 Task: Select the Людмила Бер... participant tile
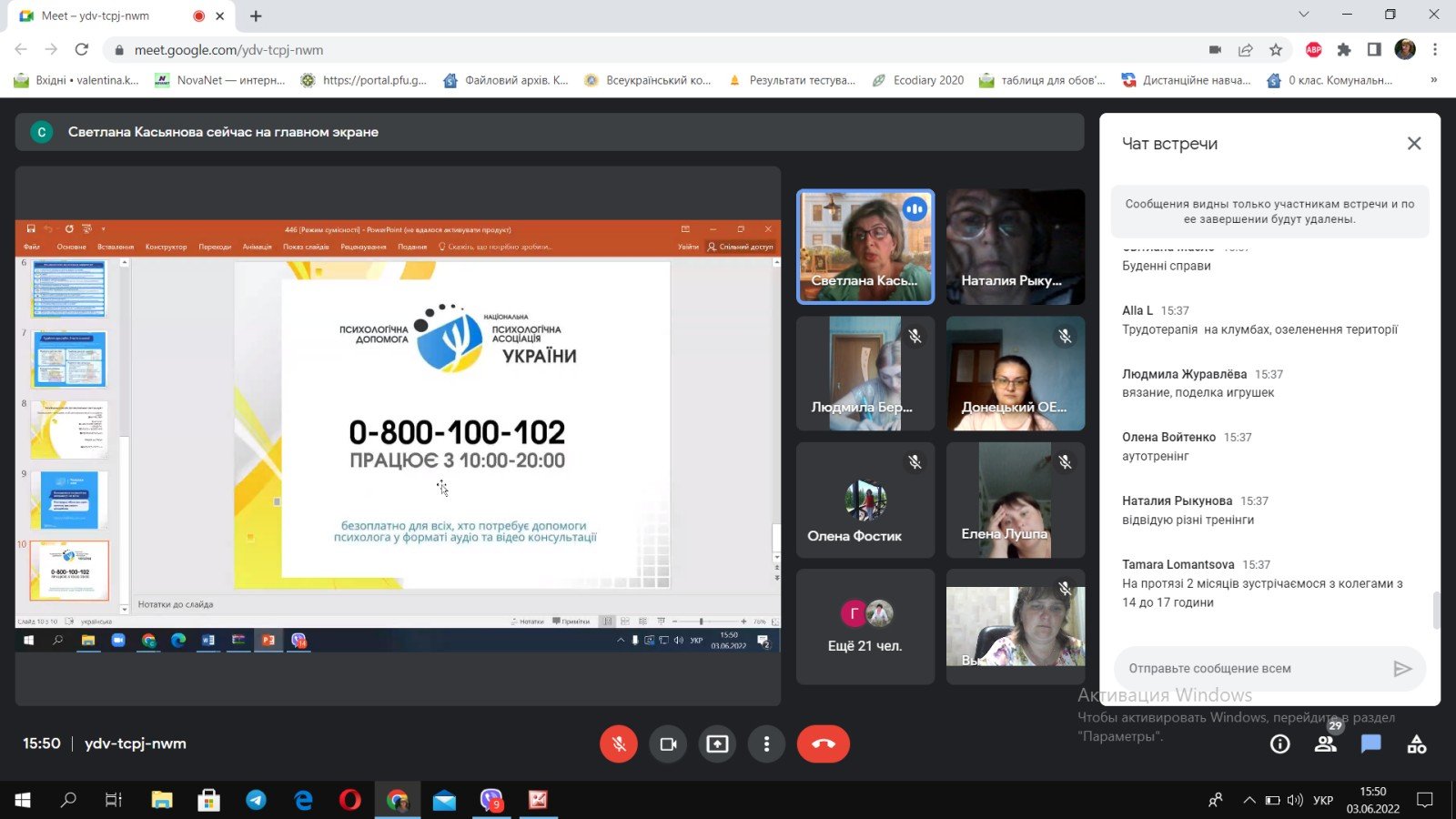pos(865,373)
